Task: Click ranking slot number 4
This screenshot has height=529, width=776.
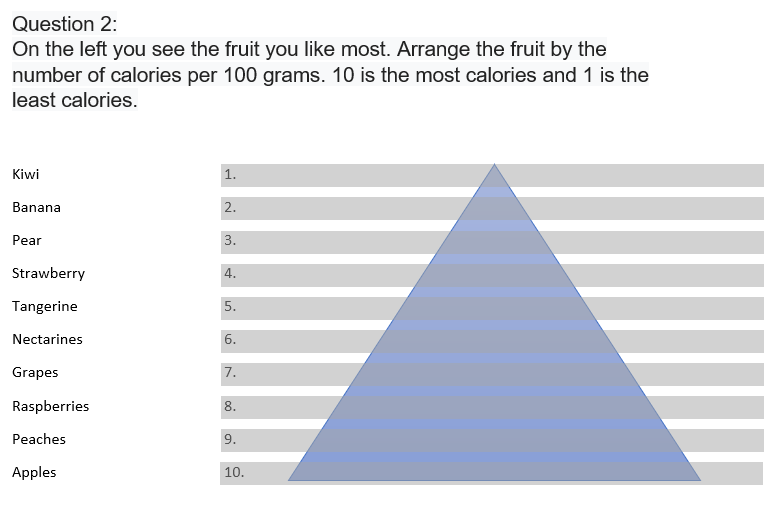Action: 492,275
